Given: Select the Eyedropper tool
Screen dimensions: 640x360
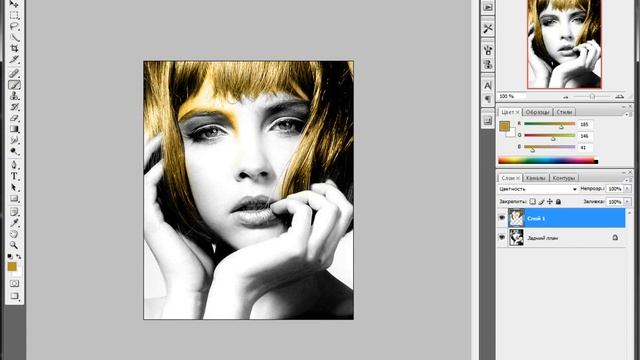Looking at the screenshot, I should [x=14, y=223].
